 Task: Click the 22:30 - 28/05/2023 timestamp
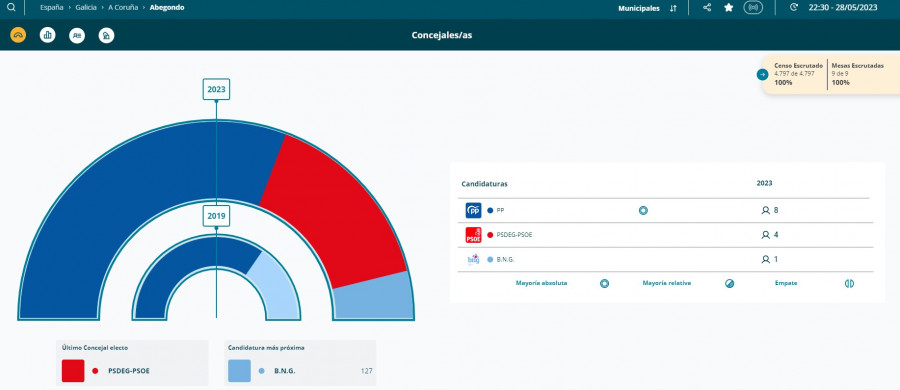(843, 7)
